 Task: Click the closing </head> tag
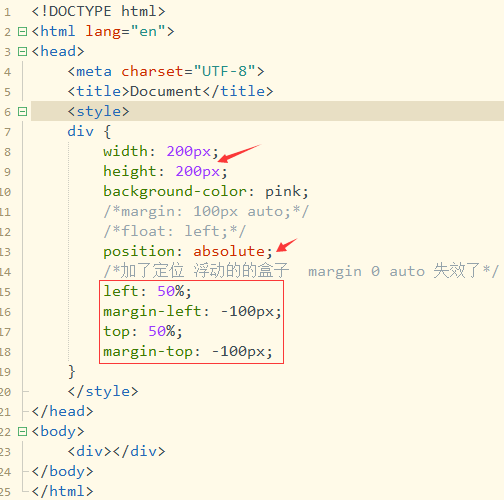pyautogui.click(x=62, y=412)
